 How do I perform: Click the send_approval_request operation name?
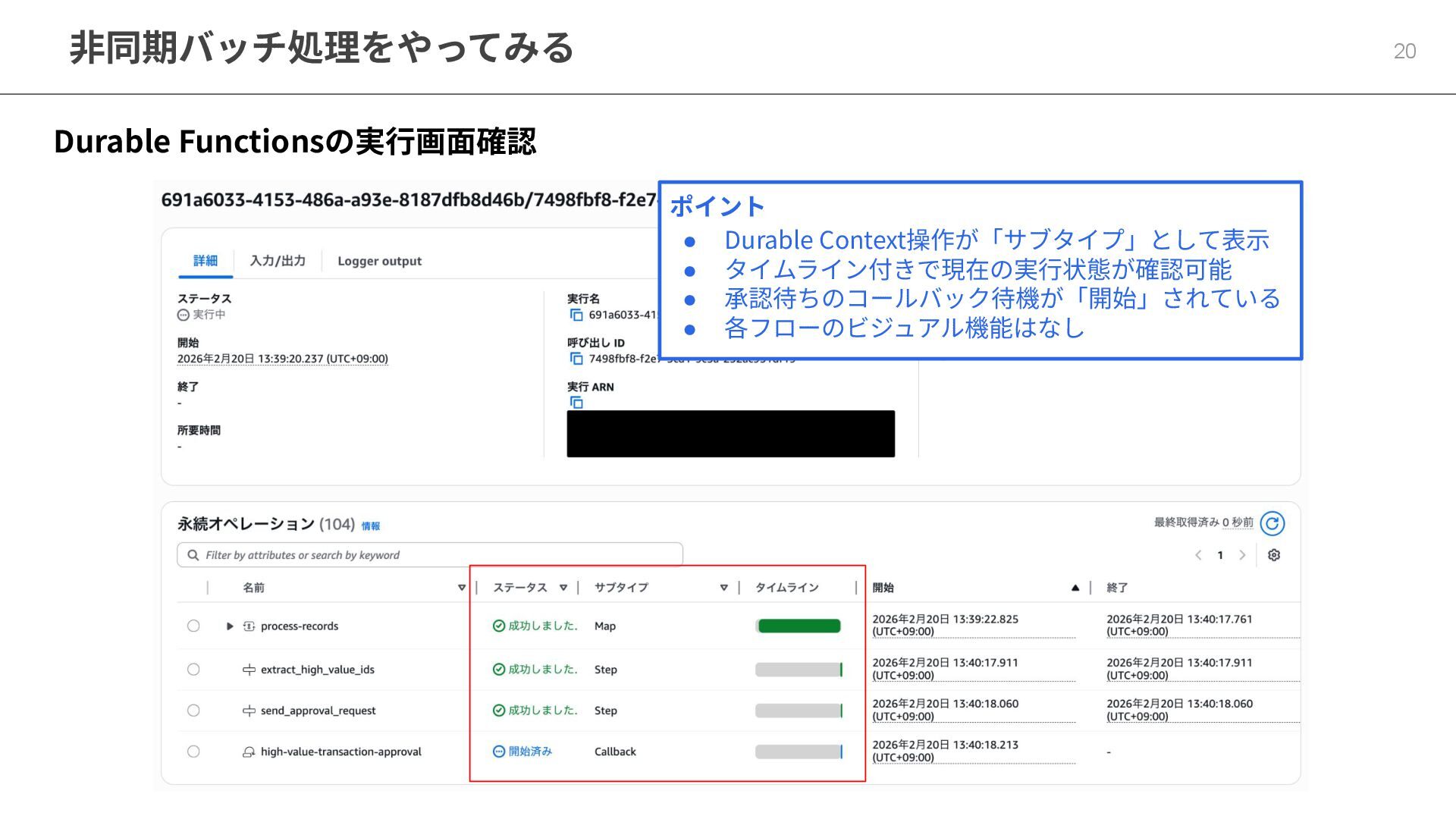[318, 711]
